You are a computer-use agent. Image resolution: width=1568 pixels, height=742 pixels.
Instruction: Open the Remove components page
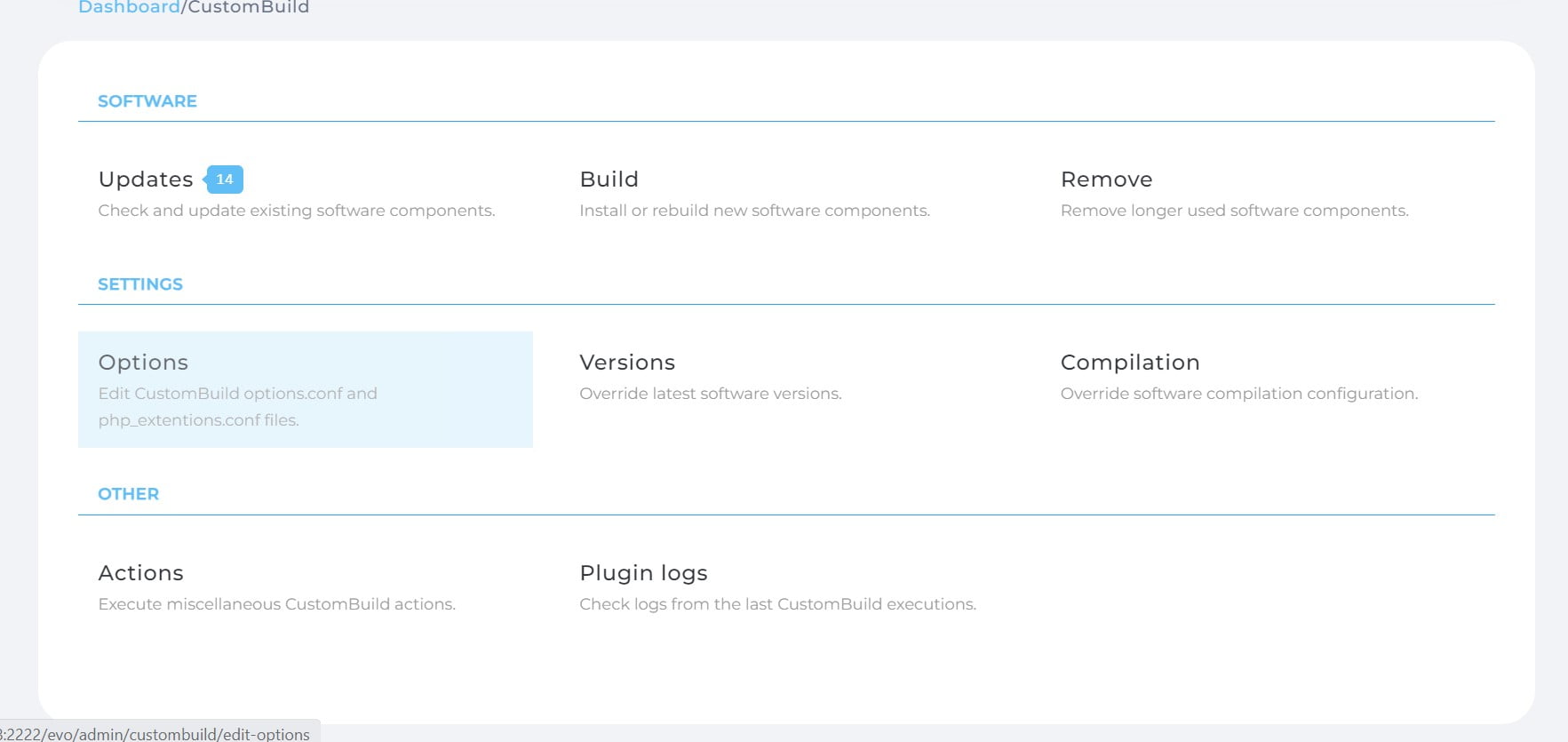pos(1106,180)
